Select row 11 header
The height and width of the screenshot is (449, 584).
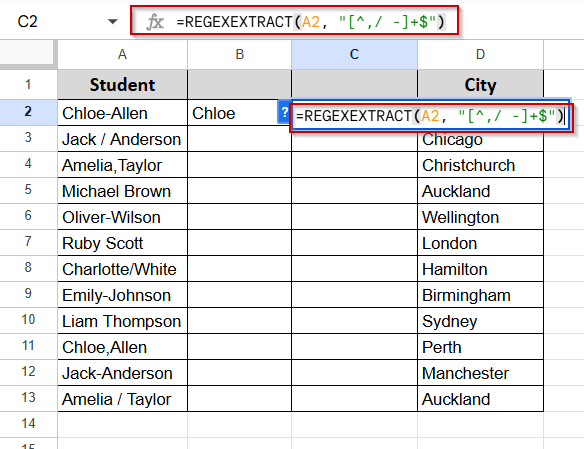click(28, 346)
